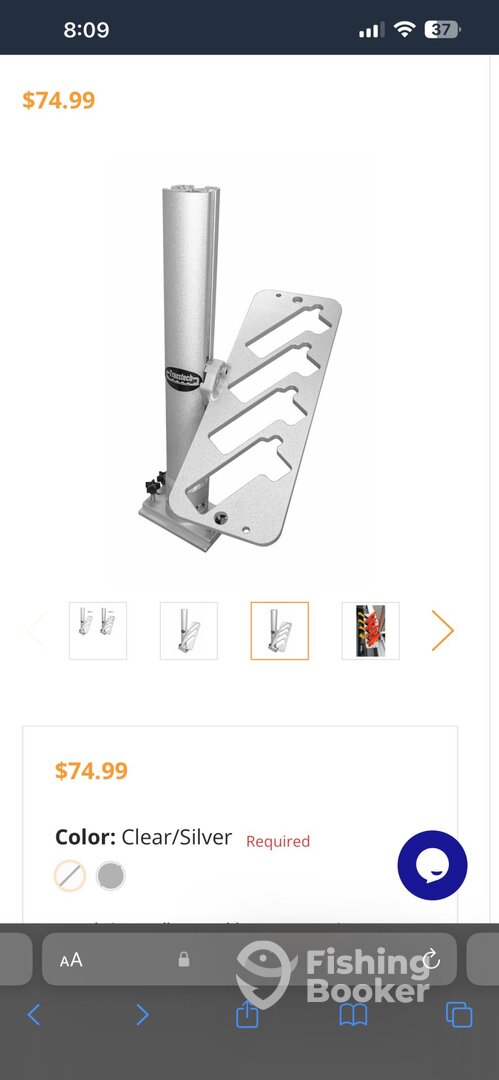Open the tabs overview icon
This screenshot has height=1080, width=499.
coord(459,1015)
